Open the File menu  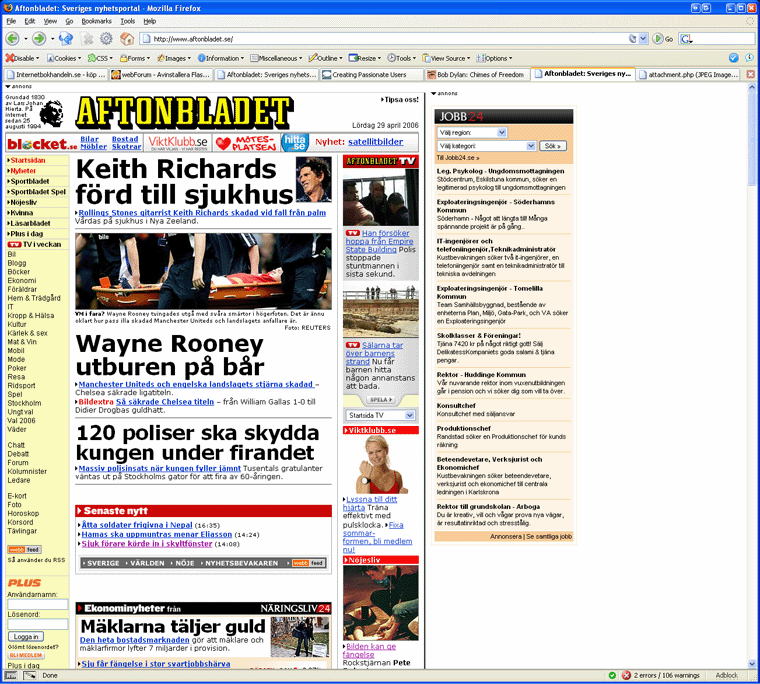click(11, 21)
